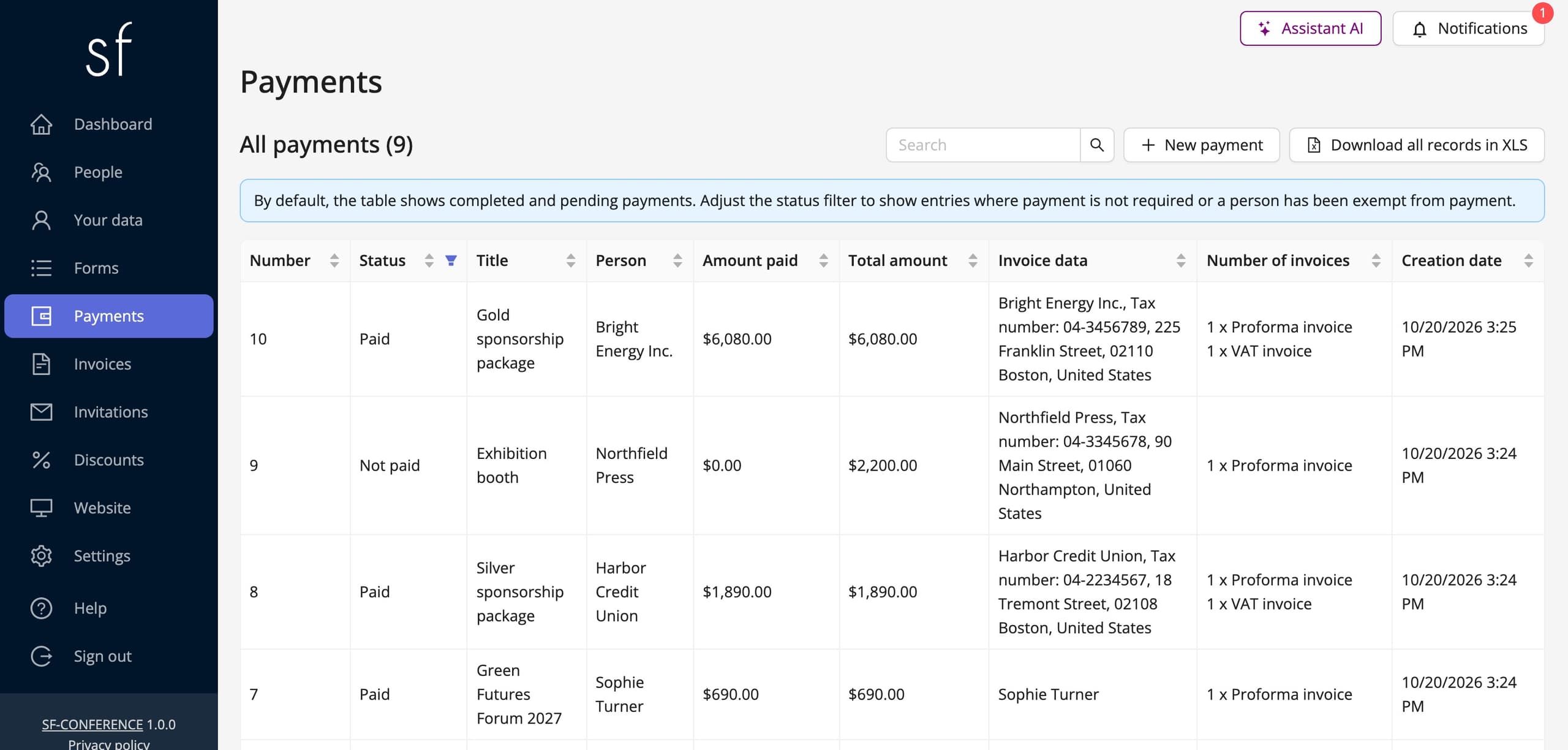Click the Sign out arrow icon

click(x=41, y=656)
